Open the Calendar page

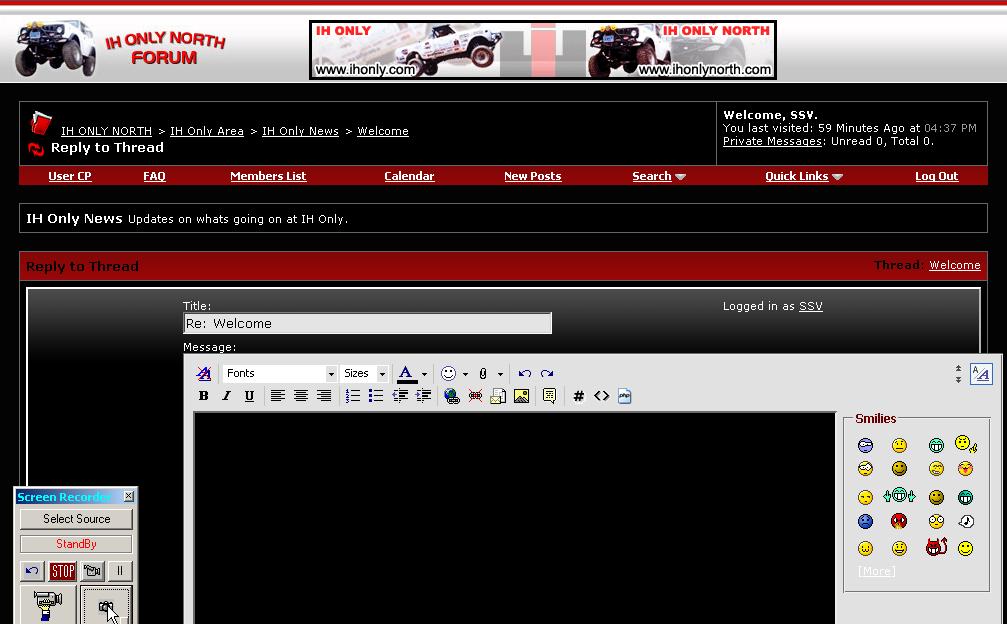(409, 176)
